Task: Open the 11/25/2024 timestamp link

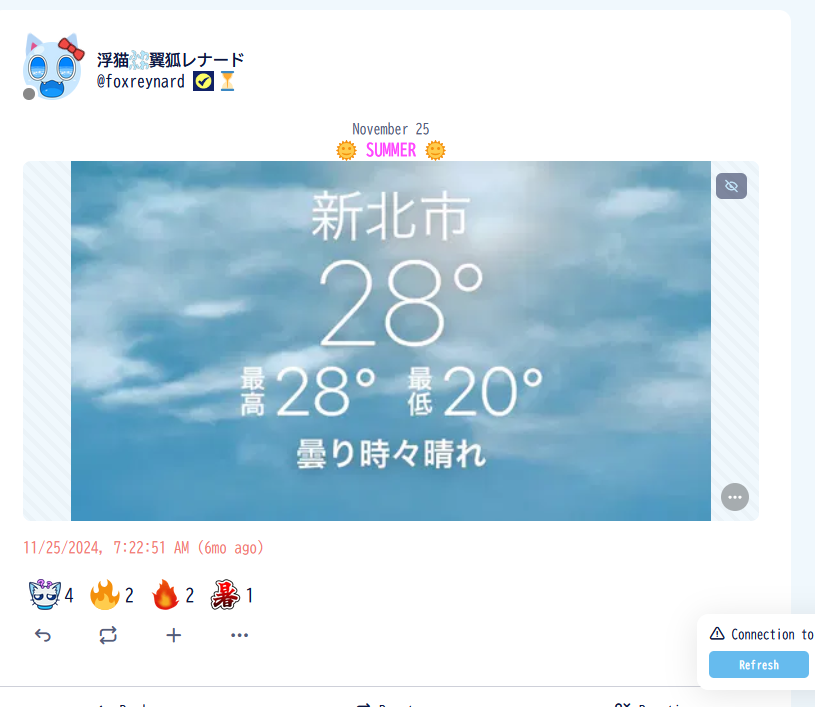Action: [x=143, y=547]
